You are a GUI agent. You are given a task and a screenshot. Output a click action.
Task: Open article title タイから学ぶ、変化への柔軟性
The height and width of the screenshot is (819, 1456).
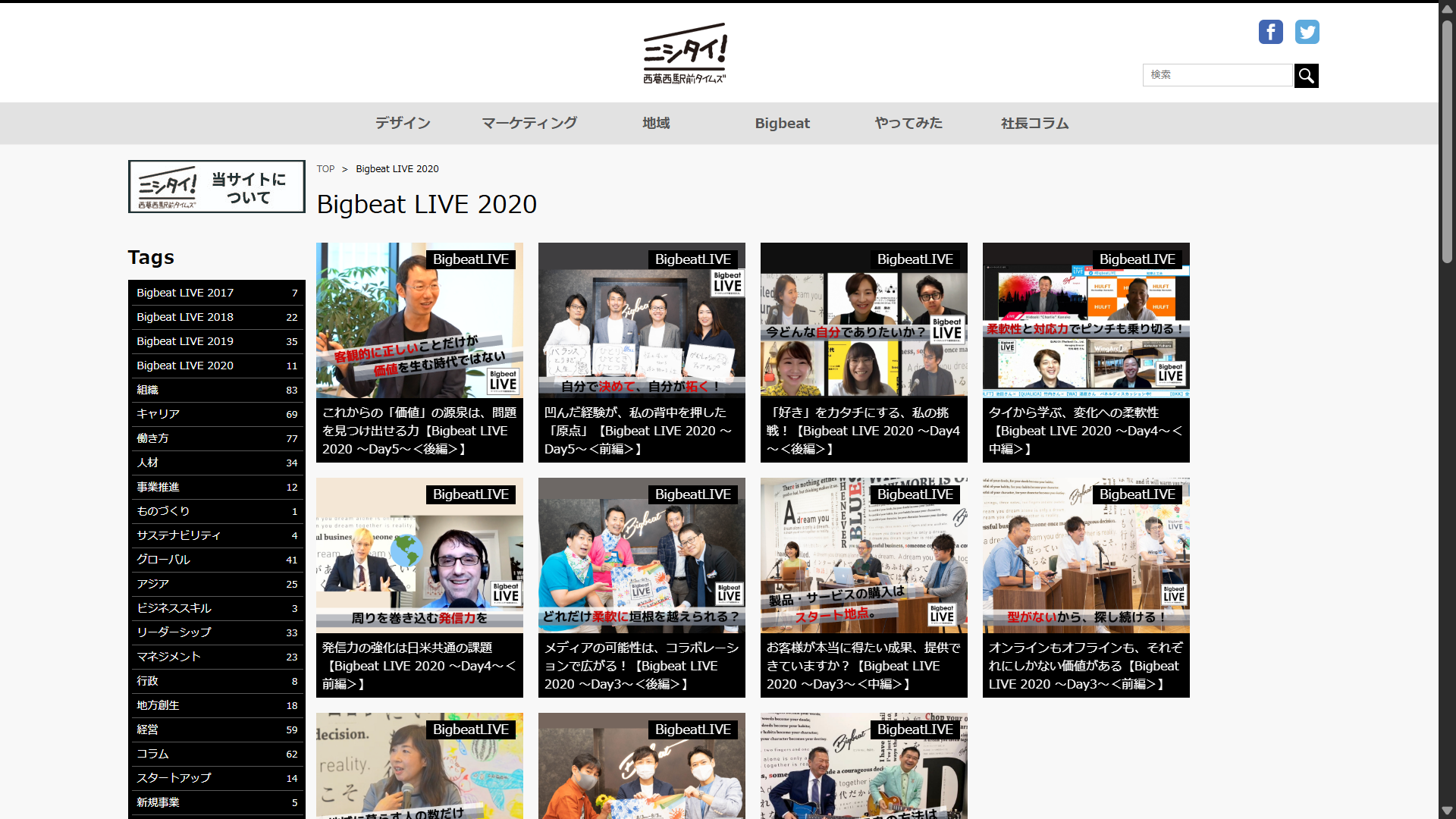click(x=1086, y=431)
